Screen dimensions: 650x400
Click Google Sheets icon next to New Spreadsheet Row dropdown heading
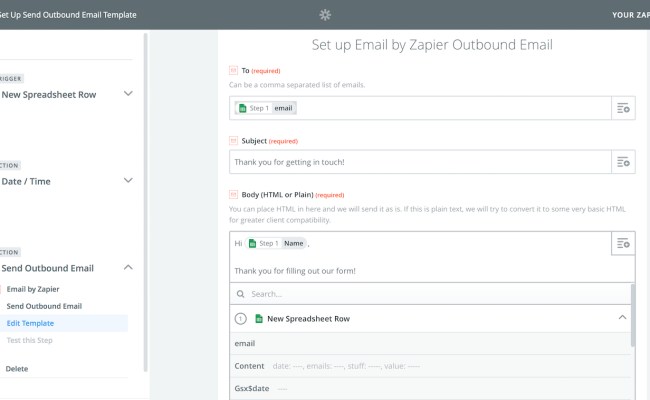259,319
